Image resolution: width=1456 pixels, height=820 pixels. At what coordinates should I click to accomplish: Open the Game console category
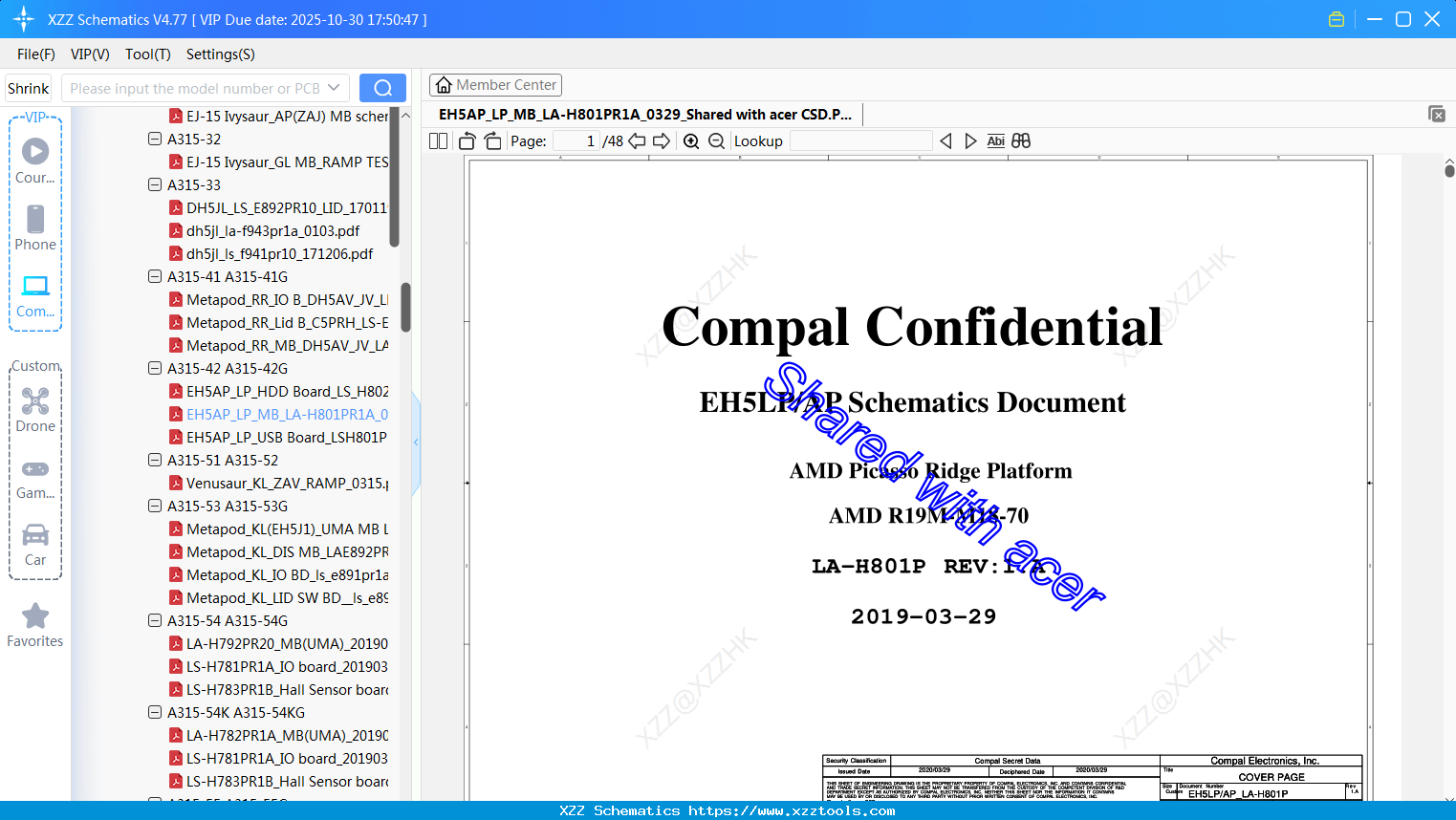pyautogui.click(x=35, y=478)
